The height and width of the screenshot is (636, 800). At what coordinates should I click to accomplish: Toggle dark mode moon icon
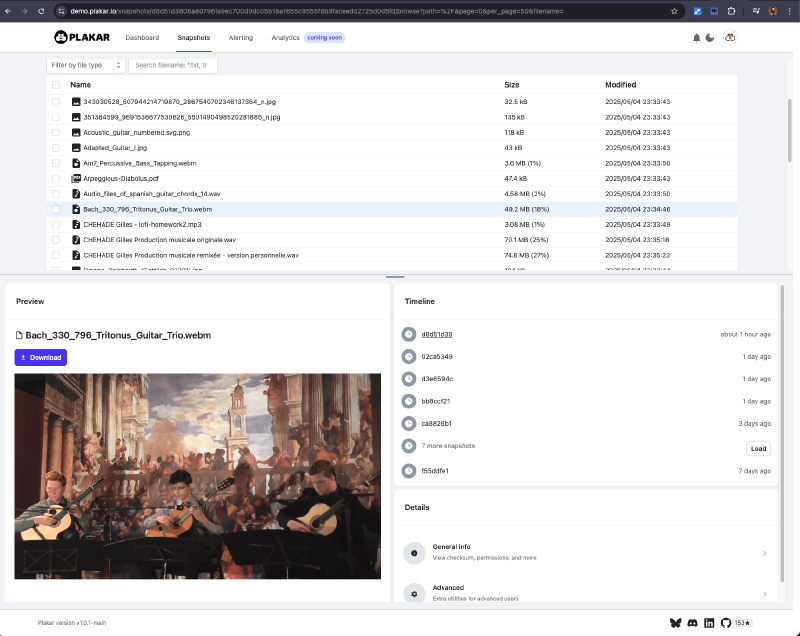[x=710, y=38]
